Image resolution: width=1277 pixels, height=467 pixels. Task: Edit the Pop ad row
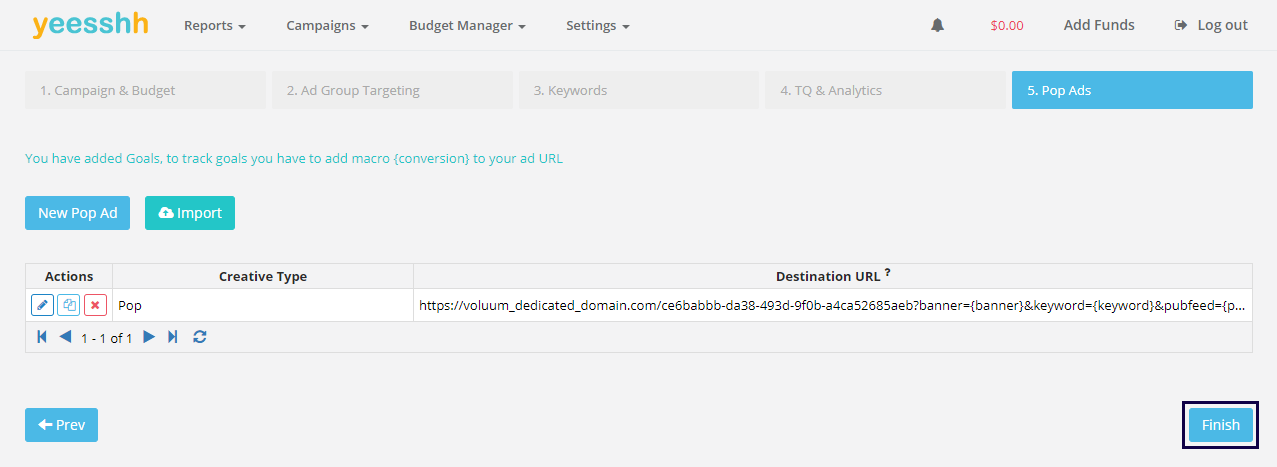coord(42,305)
